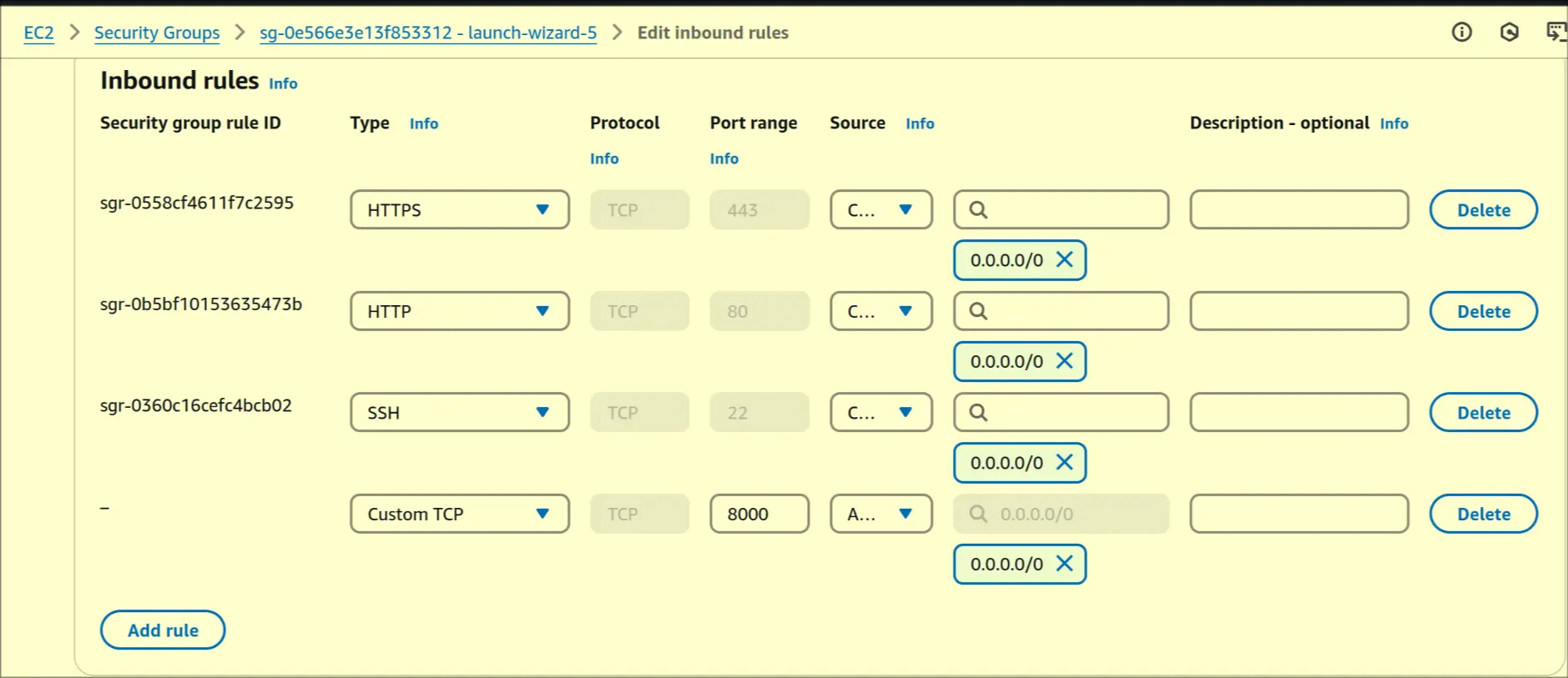Remove the 0.0.0.0/0 chip from the HTTPS rule
Image resolution: width=1568 pixels, height=678 pixels.
(x=1064, y=259)
